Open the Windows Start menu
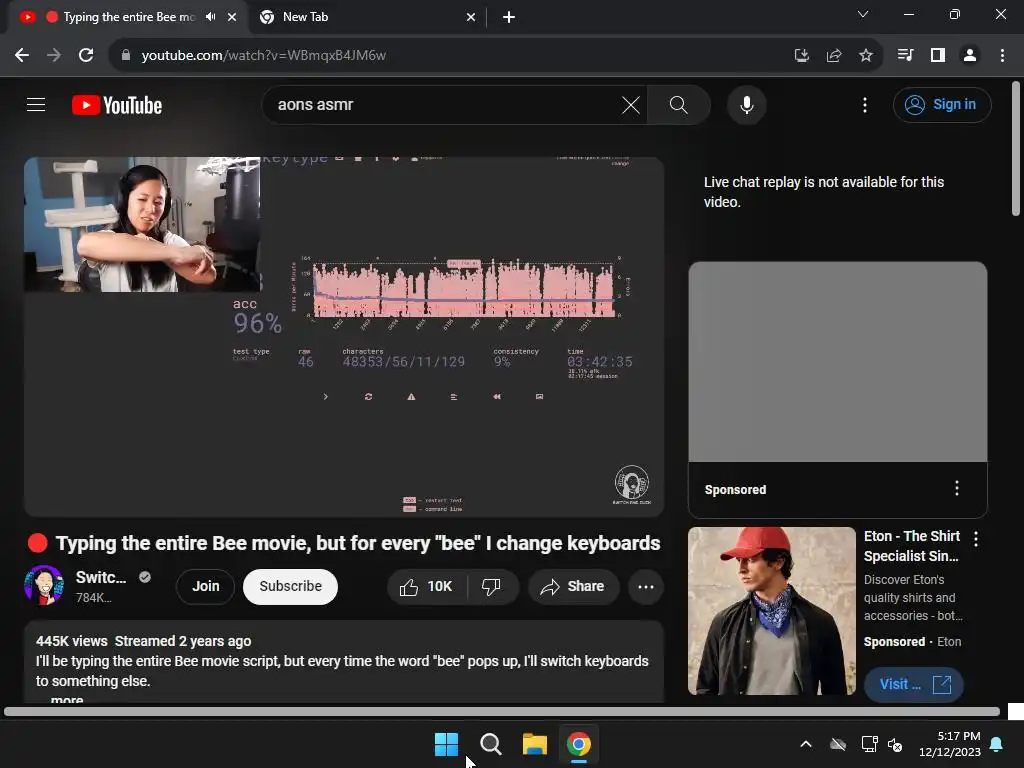 [x=447, y=744]
